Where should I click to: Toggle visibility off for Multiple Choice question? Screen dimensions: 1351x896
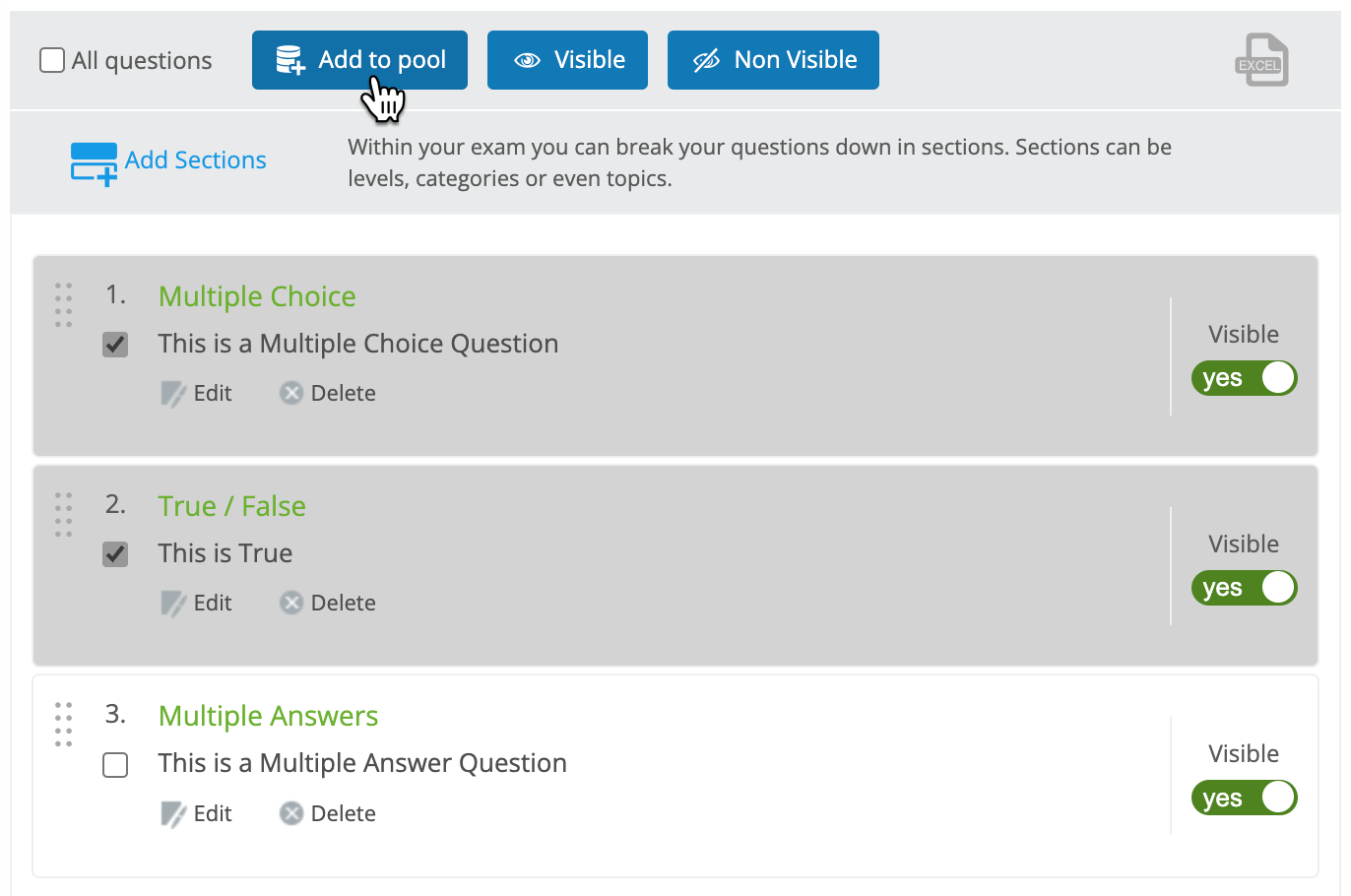pos(1244,378)
